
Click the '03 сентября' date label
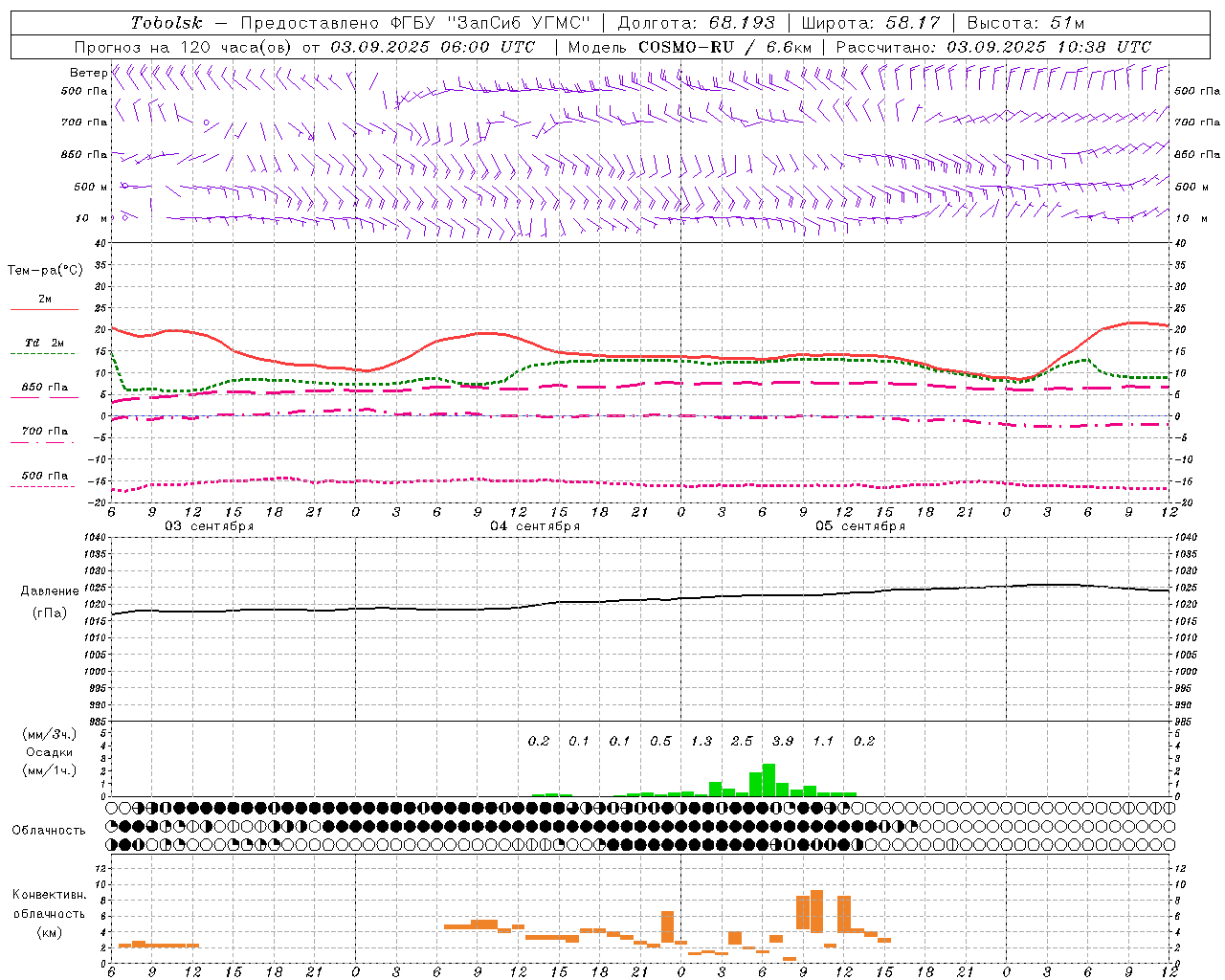point(210,526)
